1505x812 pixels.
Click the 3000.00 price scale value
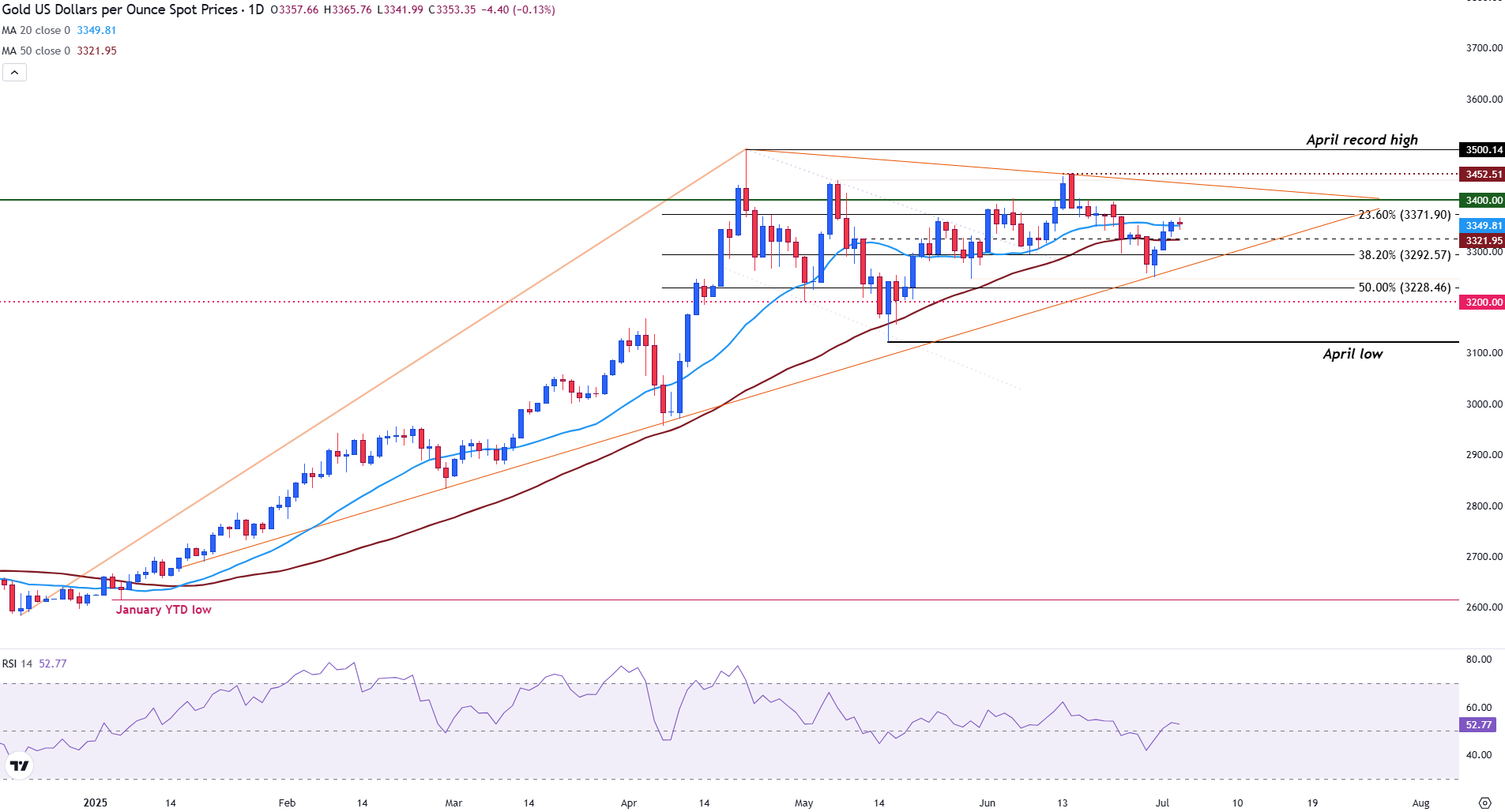(x=1484, y=404)
